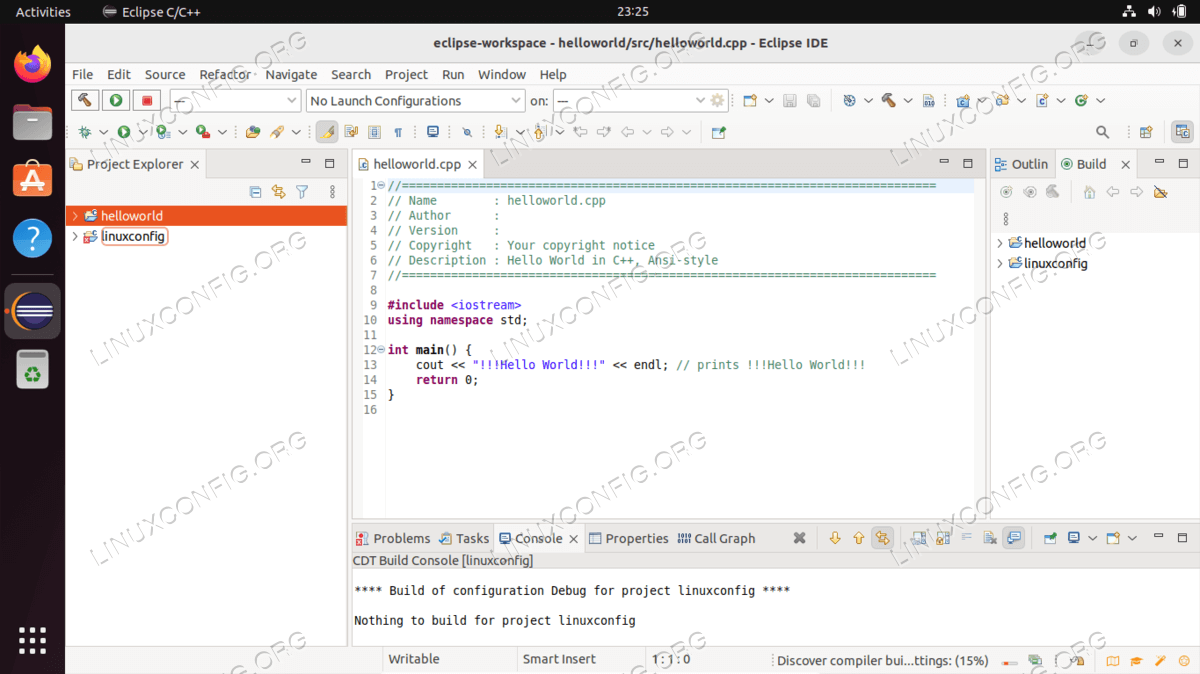
Task: Click the Search magnifier icon in toolbar
Action: tap(1103, 132)
